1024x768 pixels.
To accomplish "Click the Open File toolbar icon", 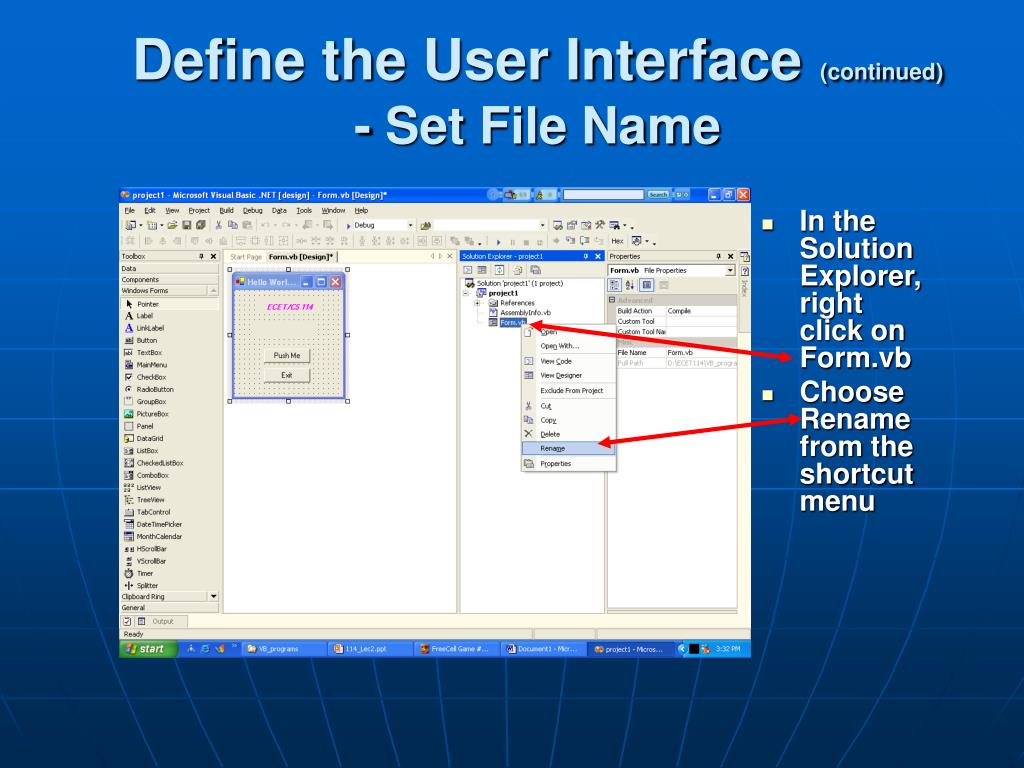I will pyautogui.click(x=172, y=225).
